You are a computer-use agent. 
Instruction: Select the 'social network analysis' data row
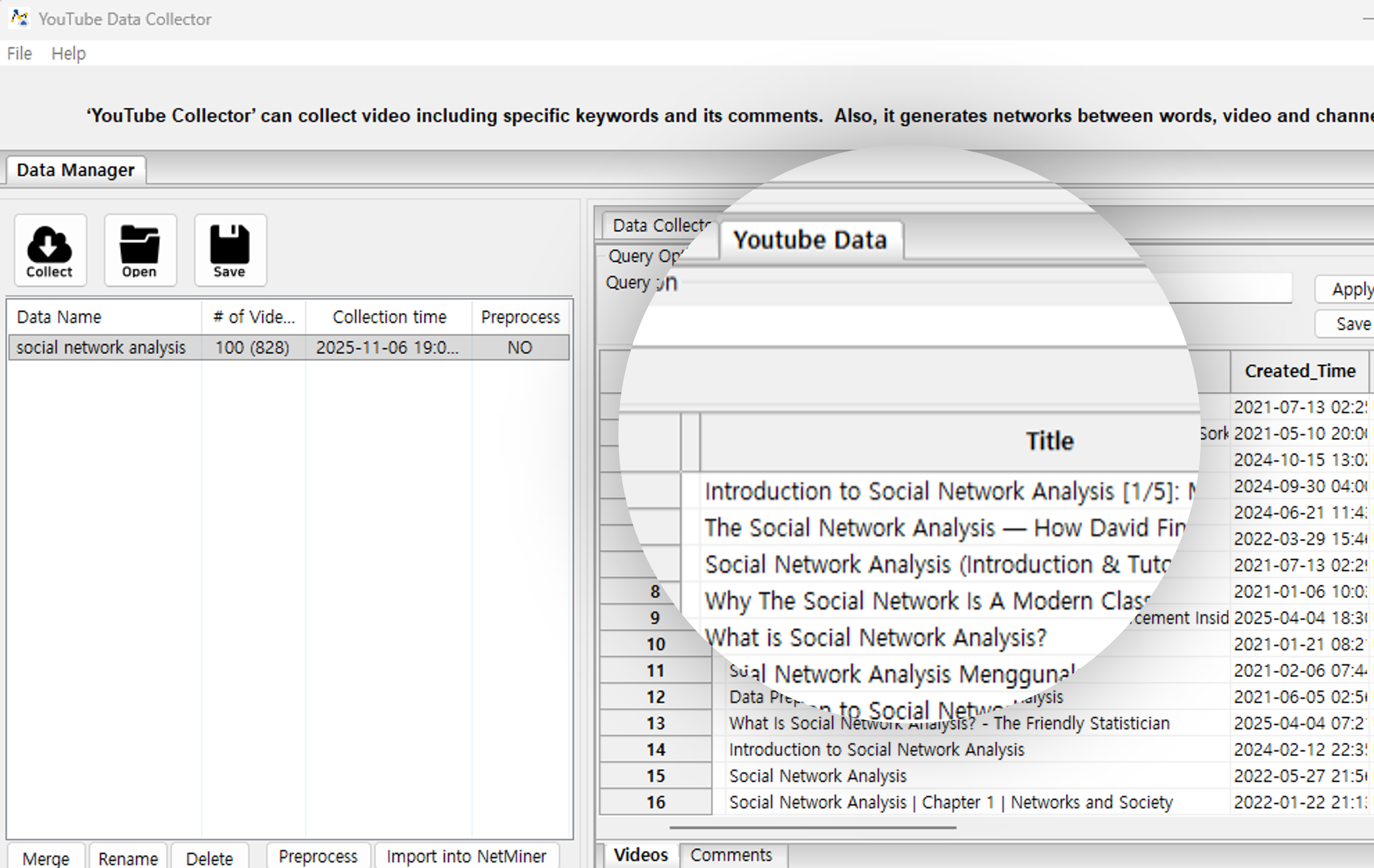289,348
